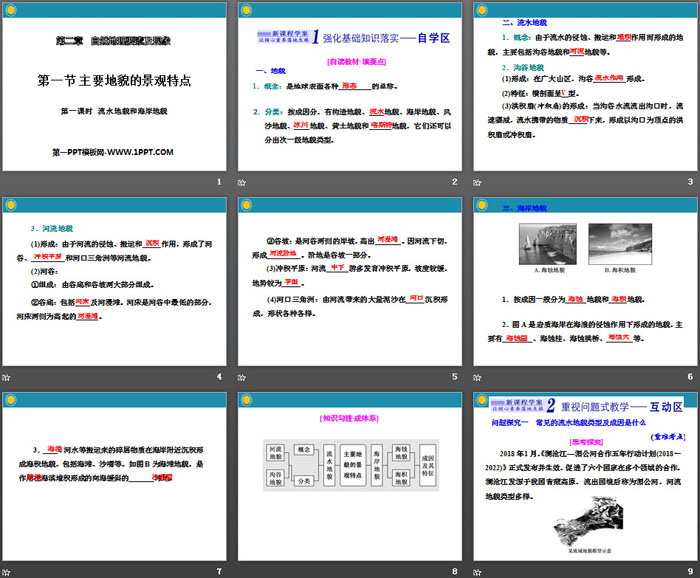This screenshot has width=700, height=578.
Task: Select the title slide thumbnail numbered 1
Action: 114,88
